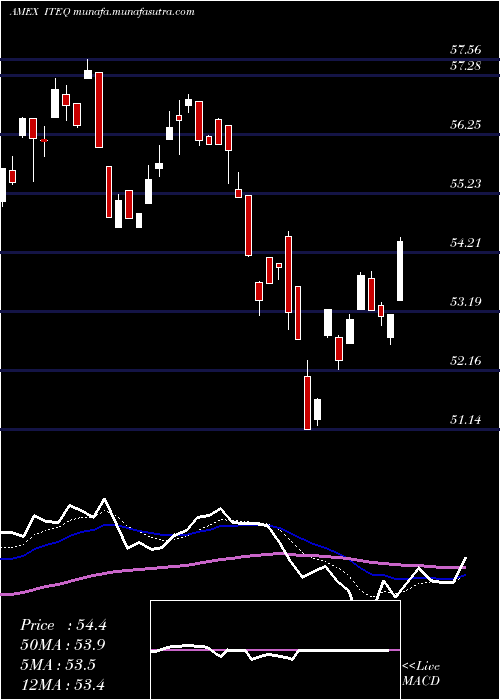Click the 50MA : 53.9 readout
The width and height of the screenshot is (500, 700).
pos(63,645)
